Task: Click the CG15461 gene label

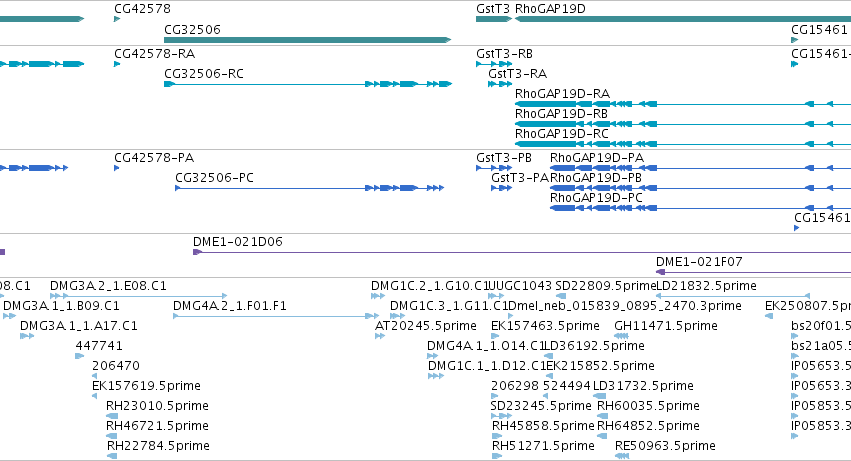Action: [818, 29]
